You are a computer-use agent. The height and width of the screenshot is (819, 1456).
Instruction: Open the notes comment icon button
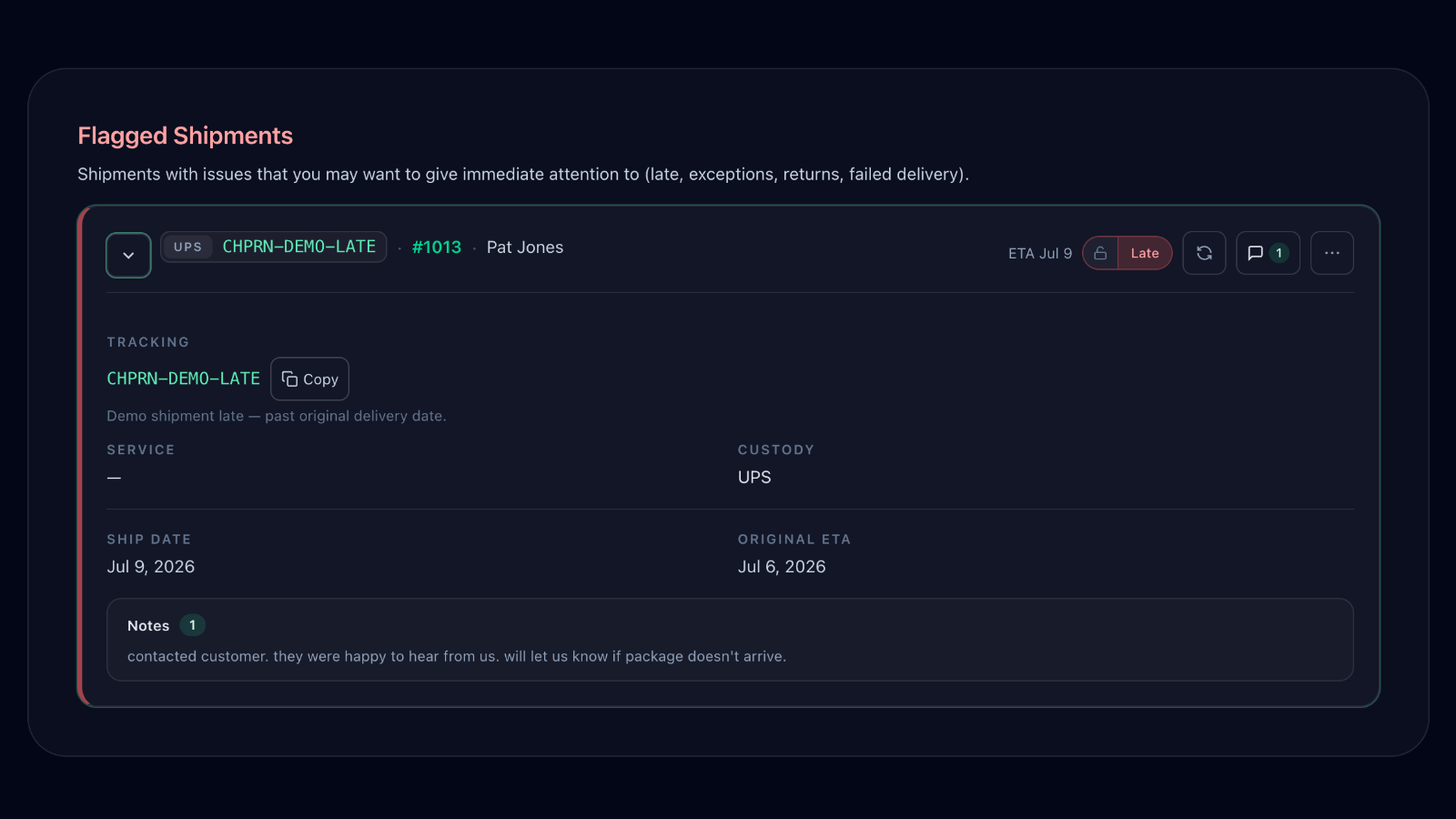pyautogui.click(x=1268, y=253)
